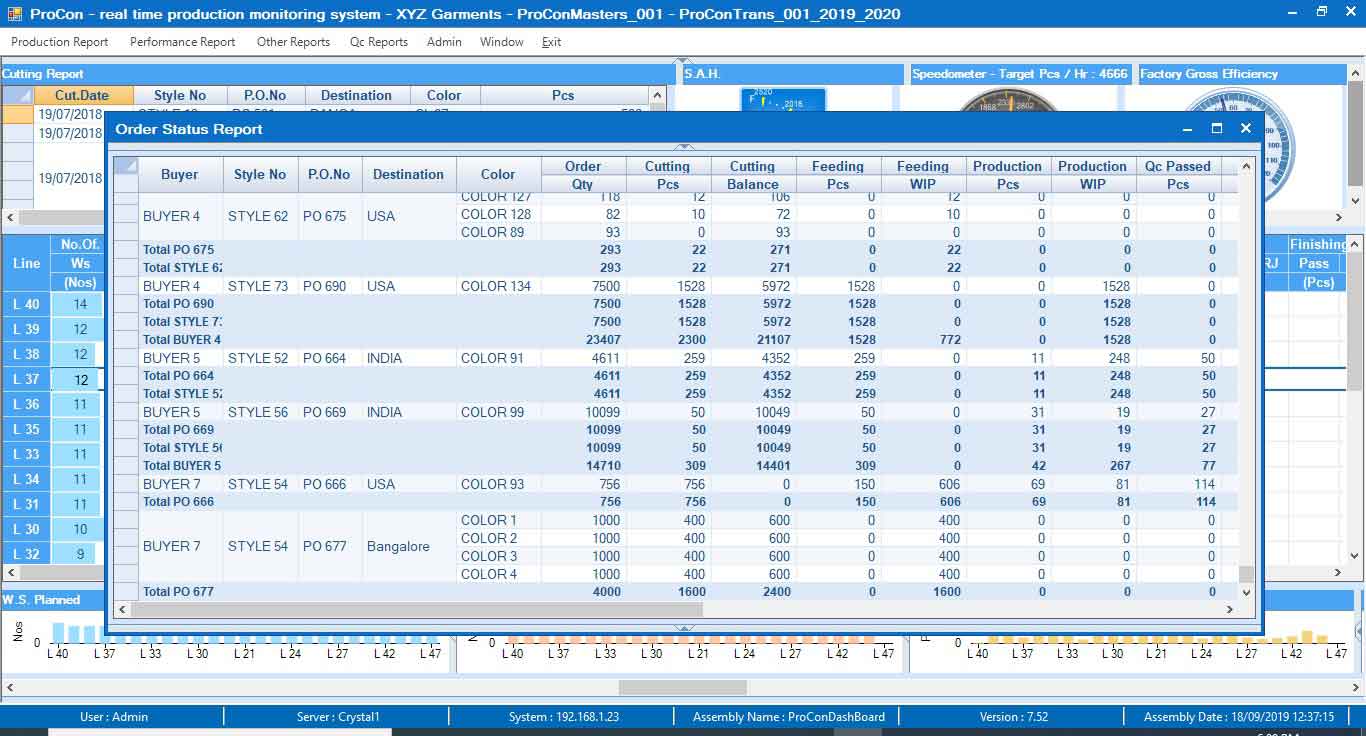Select line L 37 in the line list

[26, 379]
